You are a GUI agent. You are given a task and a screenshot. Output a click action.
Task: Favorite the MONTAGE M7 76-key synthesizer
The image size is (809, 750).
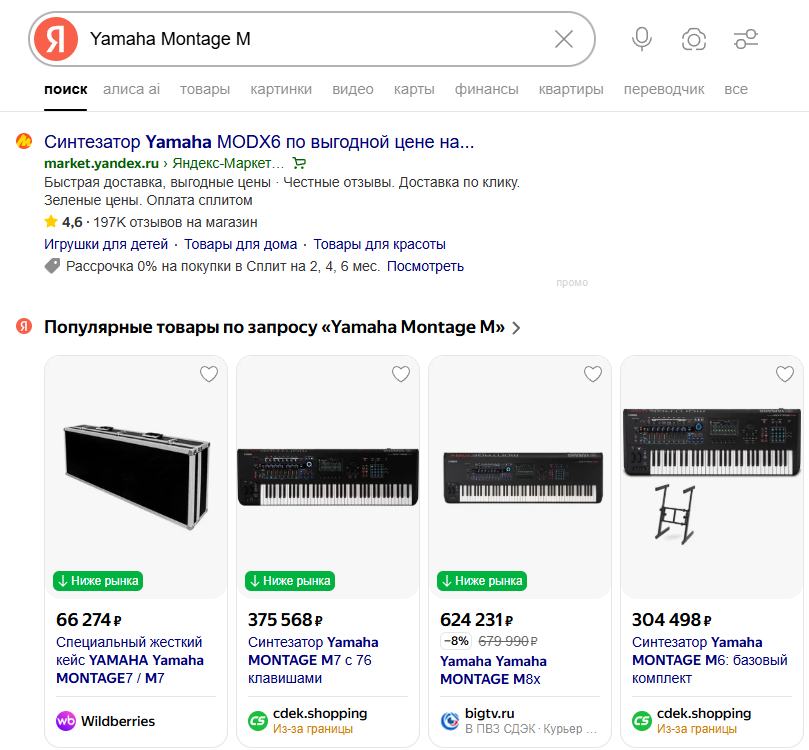pos(401,374)
